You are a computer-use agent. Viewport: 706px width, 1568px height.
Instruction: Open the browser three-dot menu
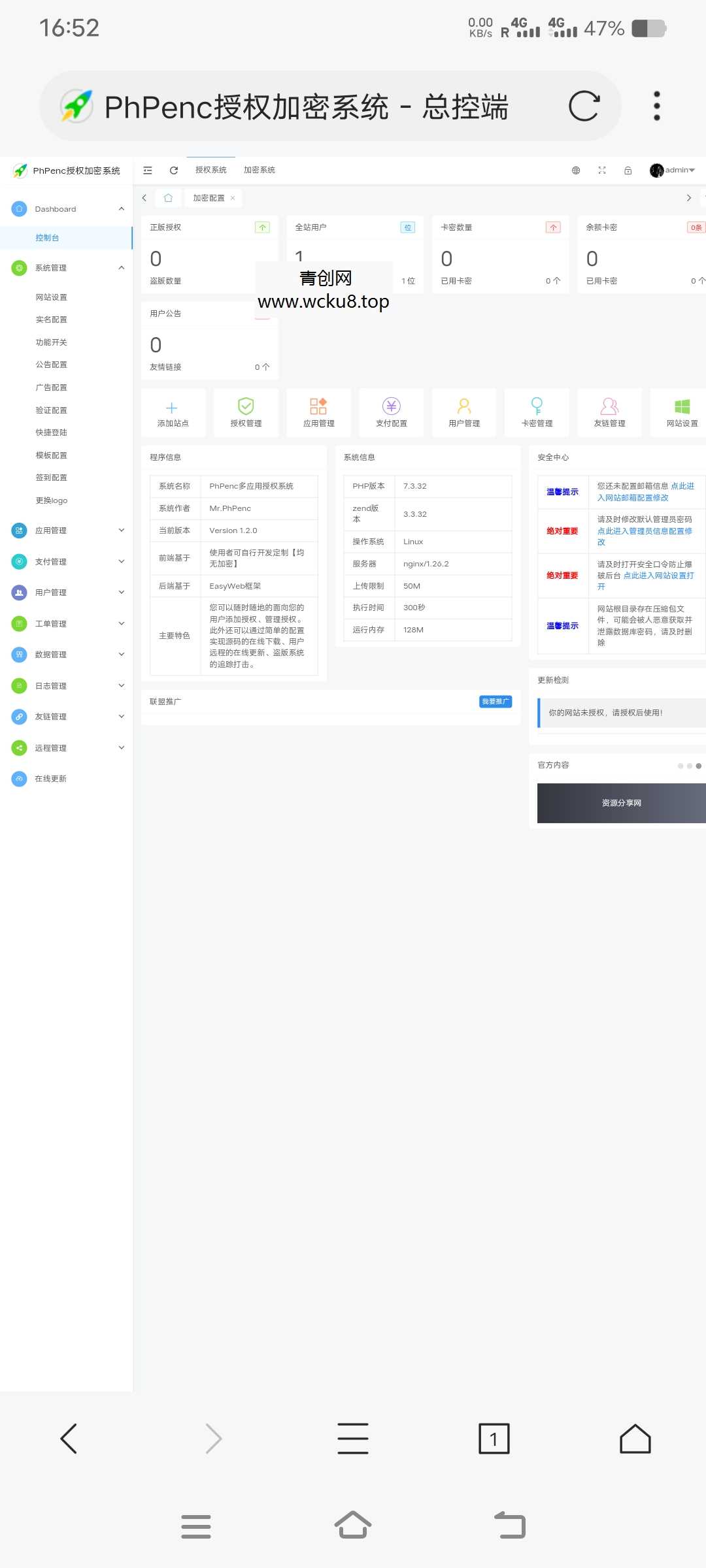coord(657,106)
